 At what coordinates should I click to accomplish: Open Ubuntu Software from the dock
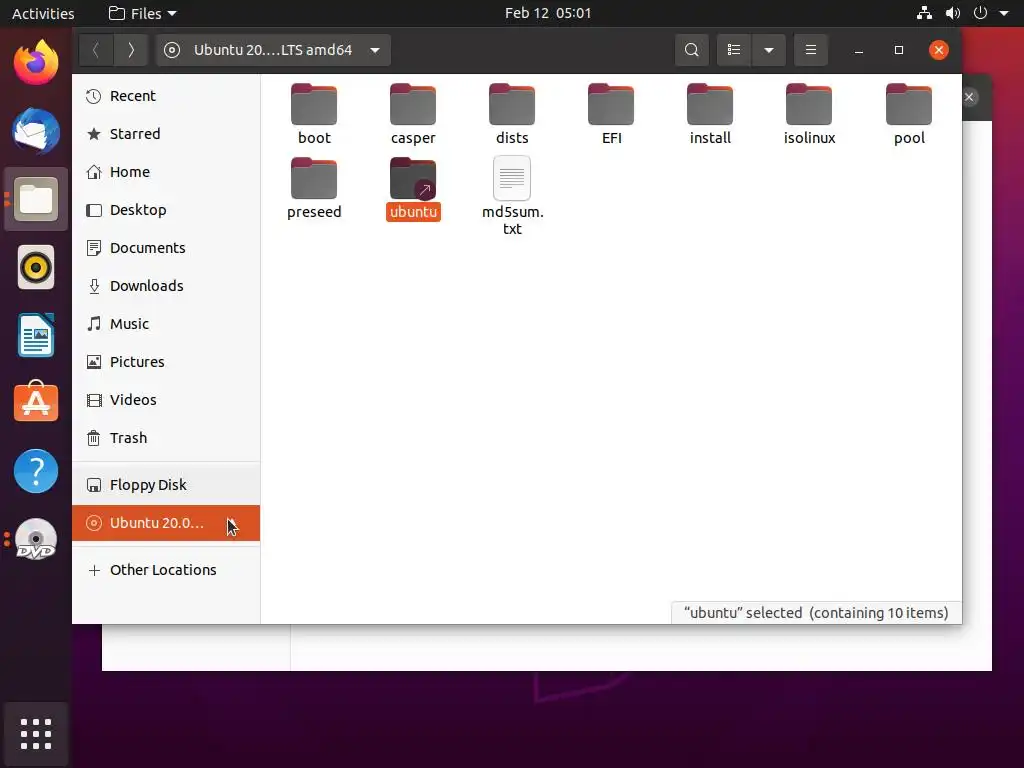(36, 402)
